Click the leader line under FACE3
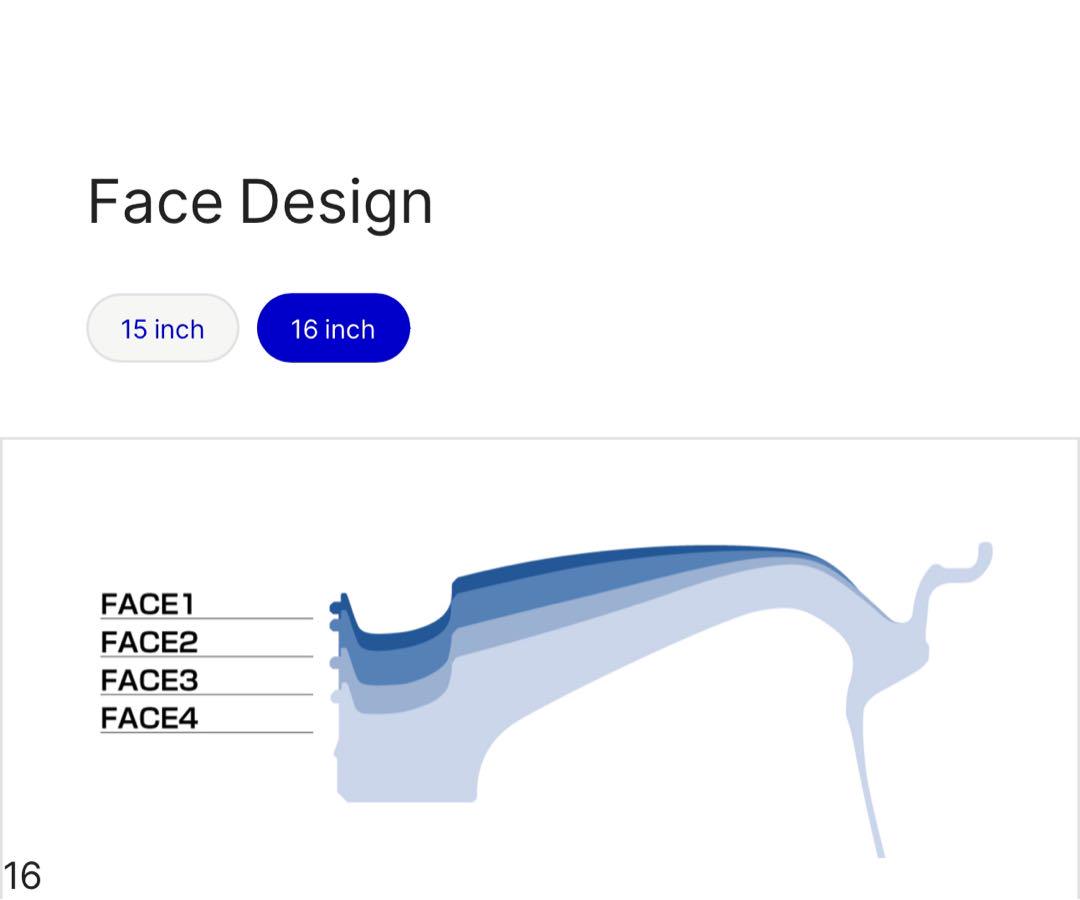The width and height of the screenshot is (1080, 900). (207, 694)
